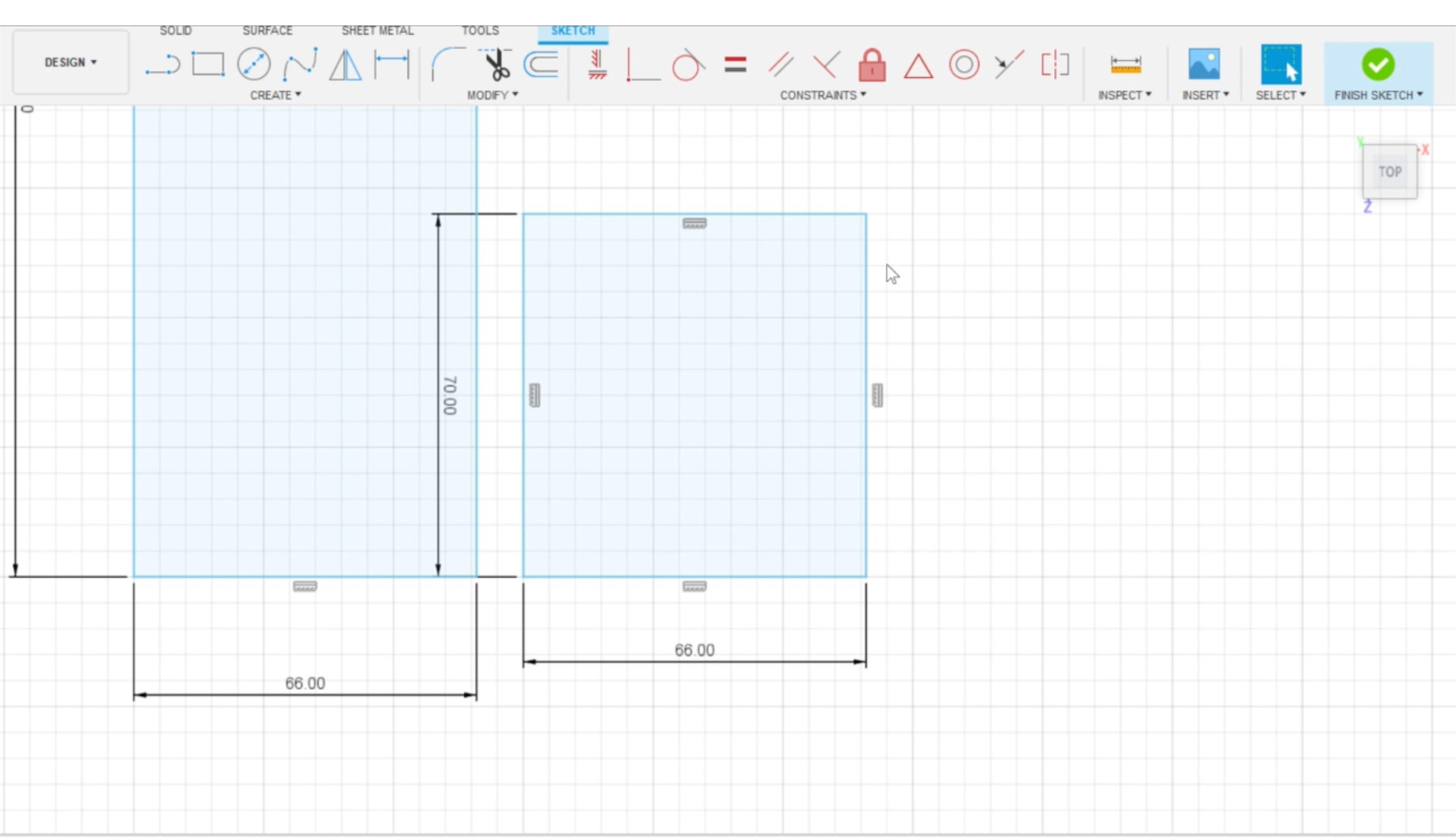This screenshot has height=837, width=1456.
Task: Click the Mirror tool icon
Action: click(x=345, y=64)
